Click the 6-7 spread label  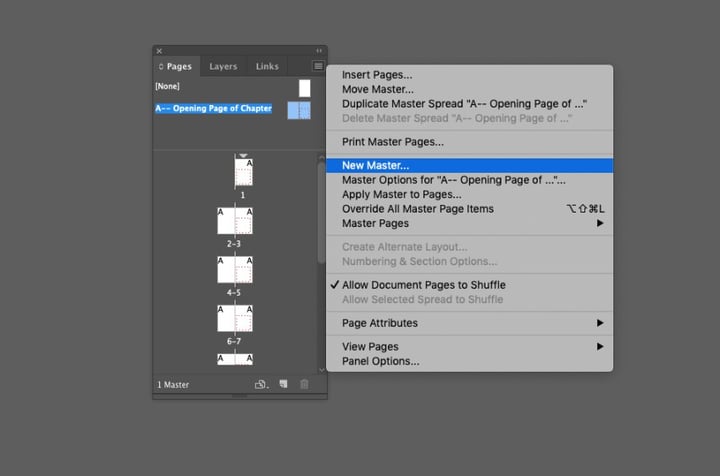pos(233,341)
